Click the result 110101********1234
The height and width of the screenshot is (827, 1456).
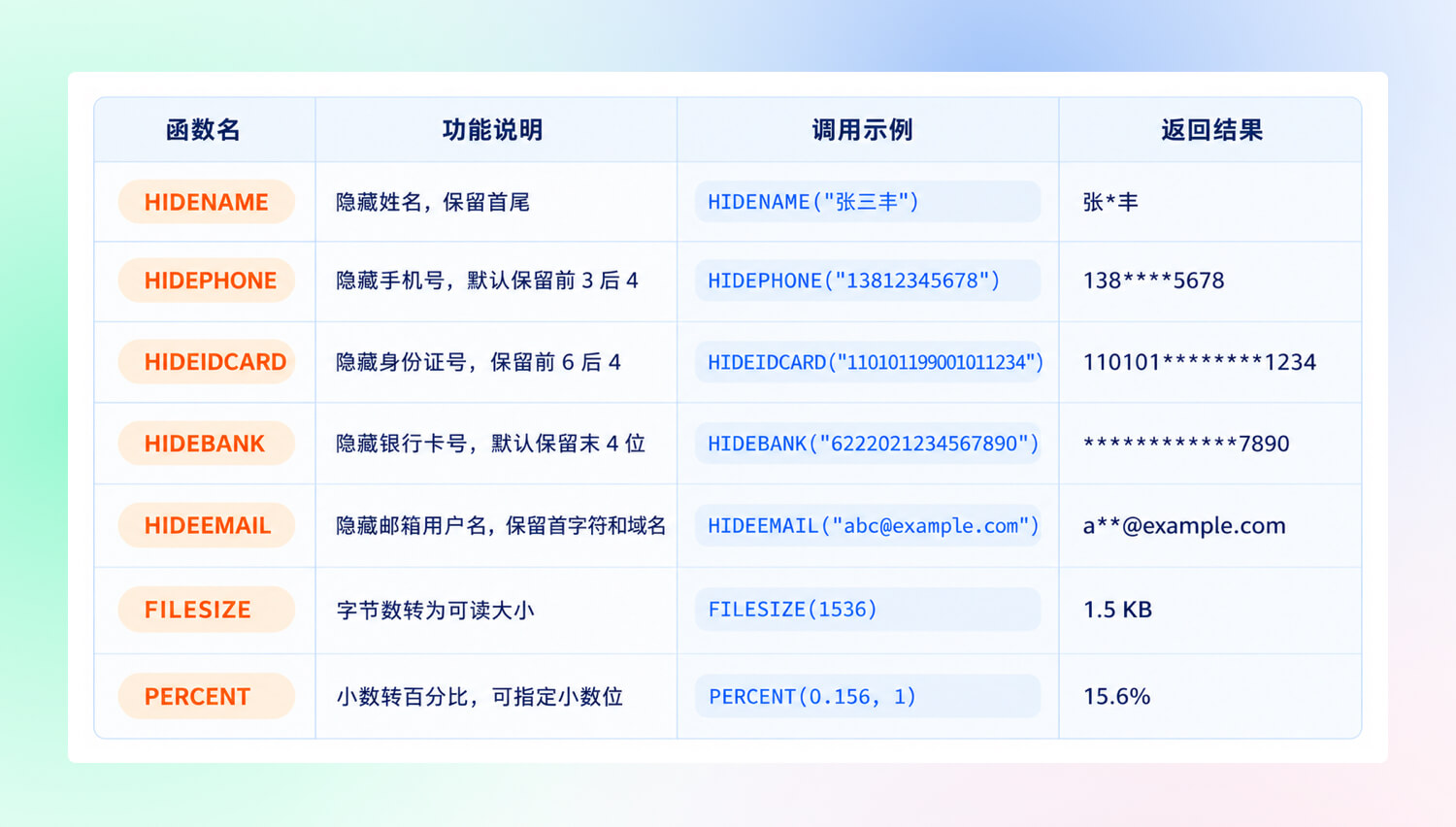pyautogui.click(x=1200, y=362)
